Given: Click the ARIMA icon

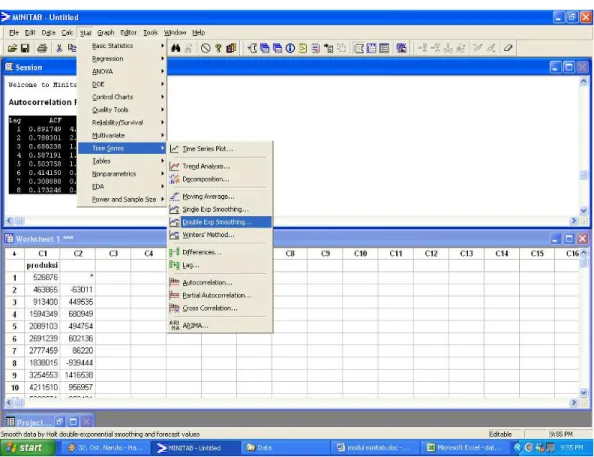Looking at the screenshot, I should tap(174, 325).
